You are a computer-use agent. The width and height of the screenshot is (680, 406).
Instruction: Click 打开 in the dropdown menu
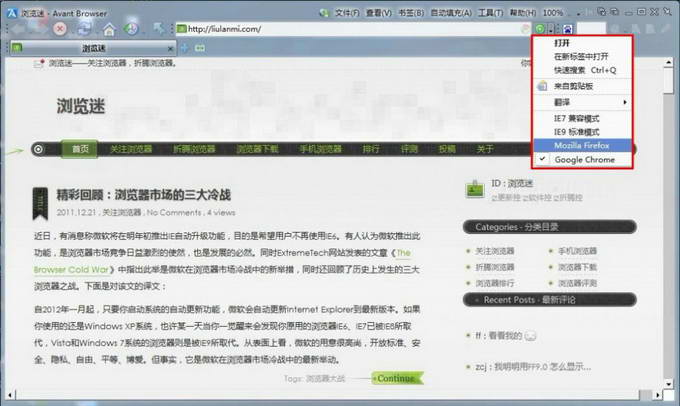coord(582,43)
